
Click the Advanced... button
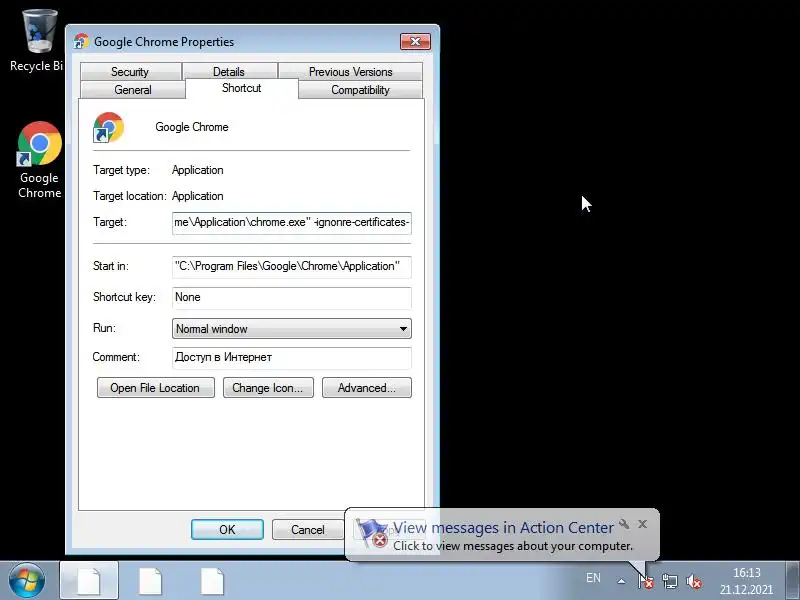coord(366,388)
